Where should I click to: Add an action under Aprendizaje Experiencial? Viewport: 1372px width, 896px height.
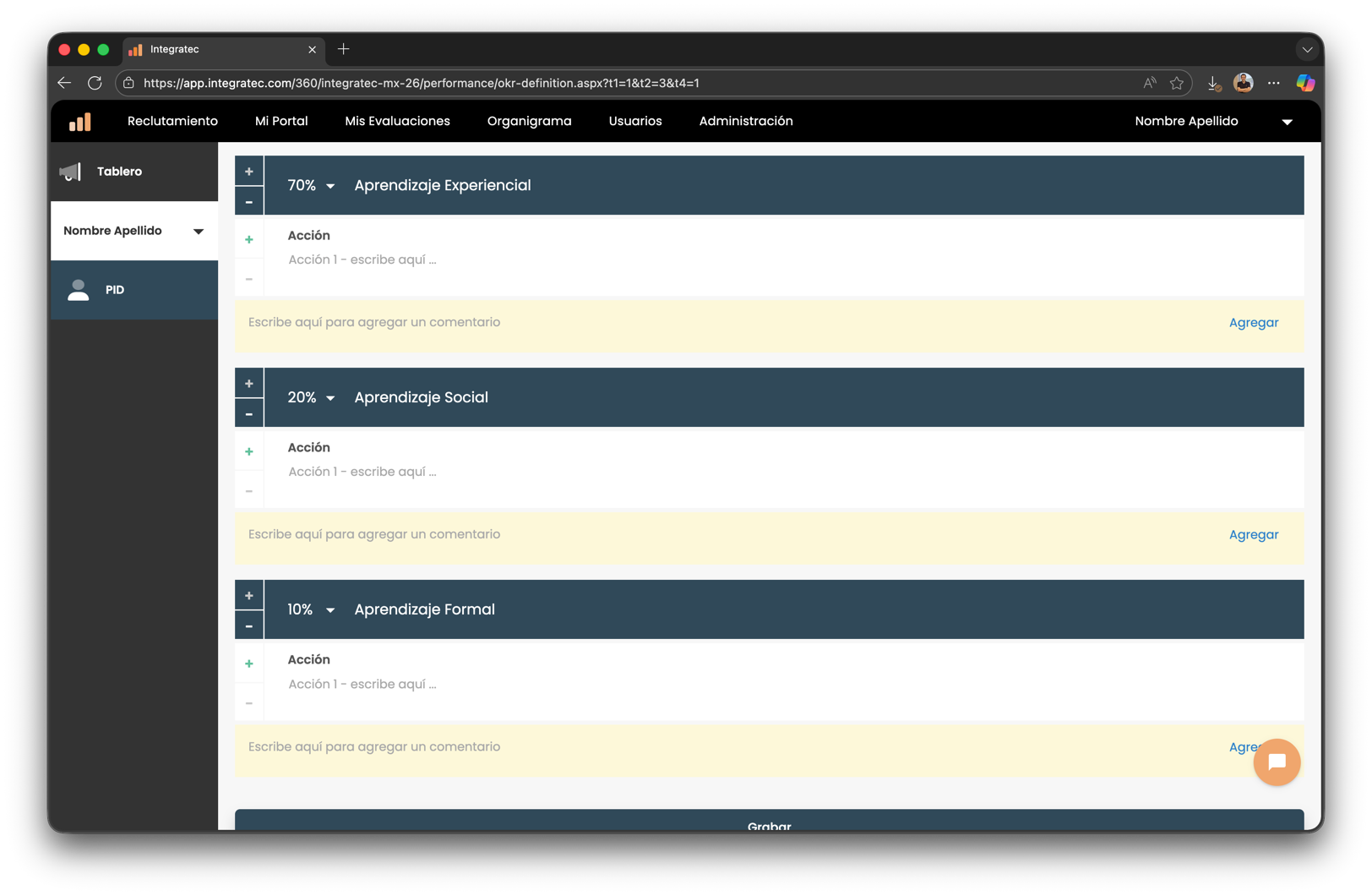(249, 240)
